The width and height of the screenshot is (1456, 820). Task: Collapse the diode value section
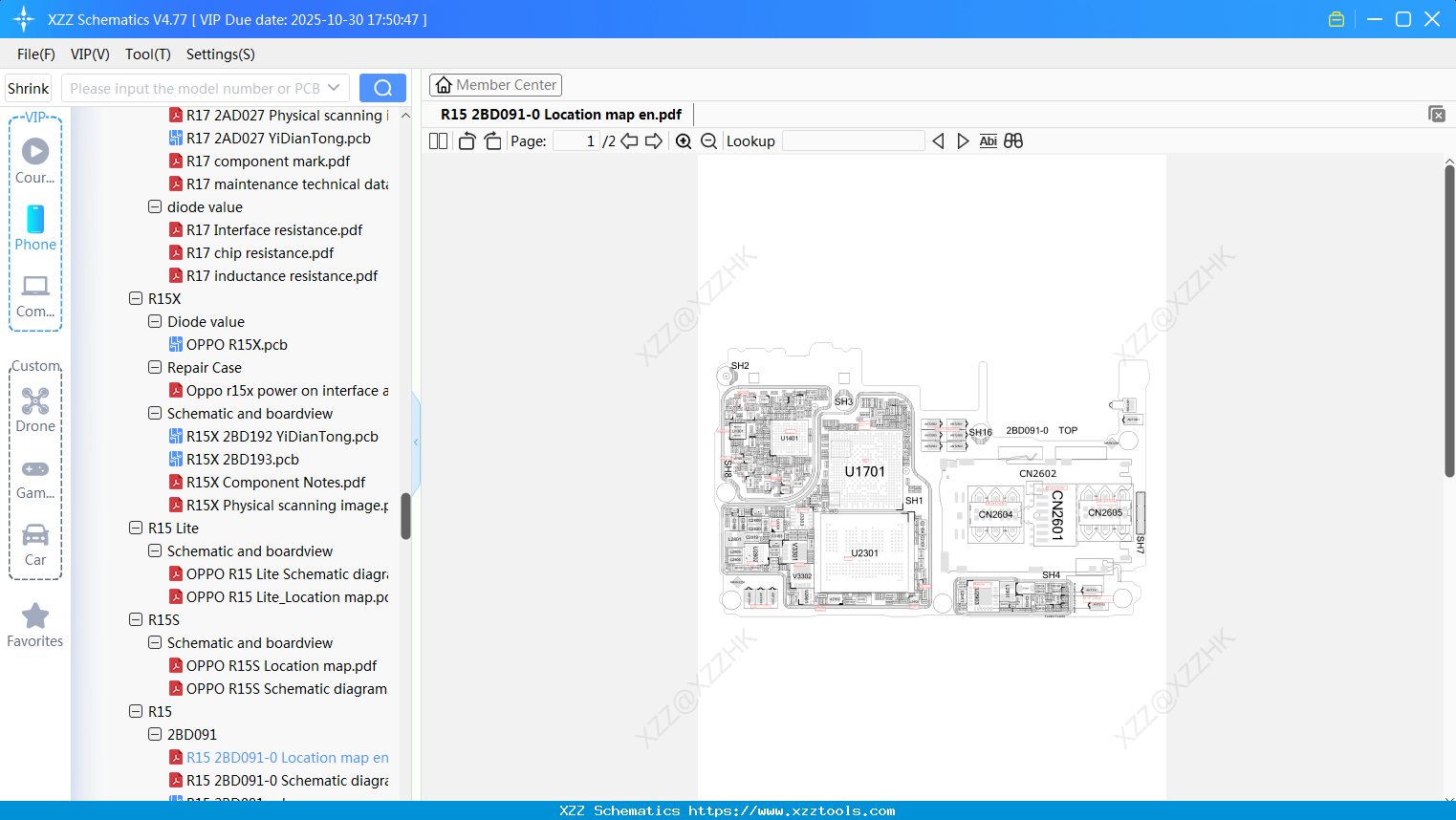155,206
